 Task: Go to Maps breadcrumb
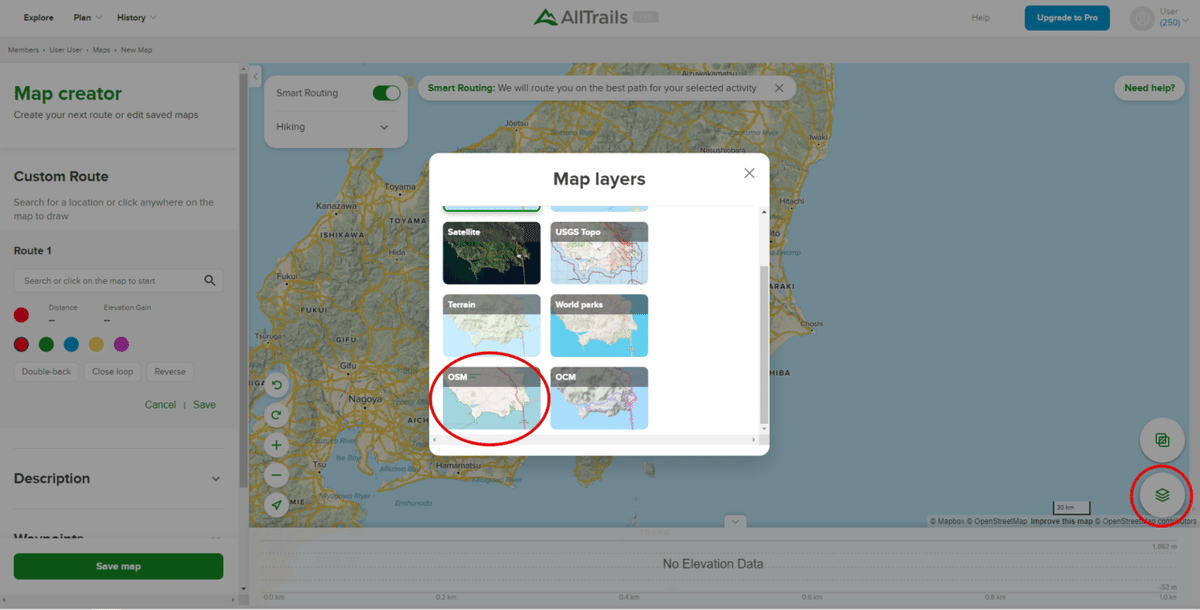pos(102,49)
